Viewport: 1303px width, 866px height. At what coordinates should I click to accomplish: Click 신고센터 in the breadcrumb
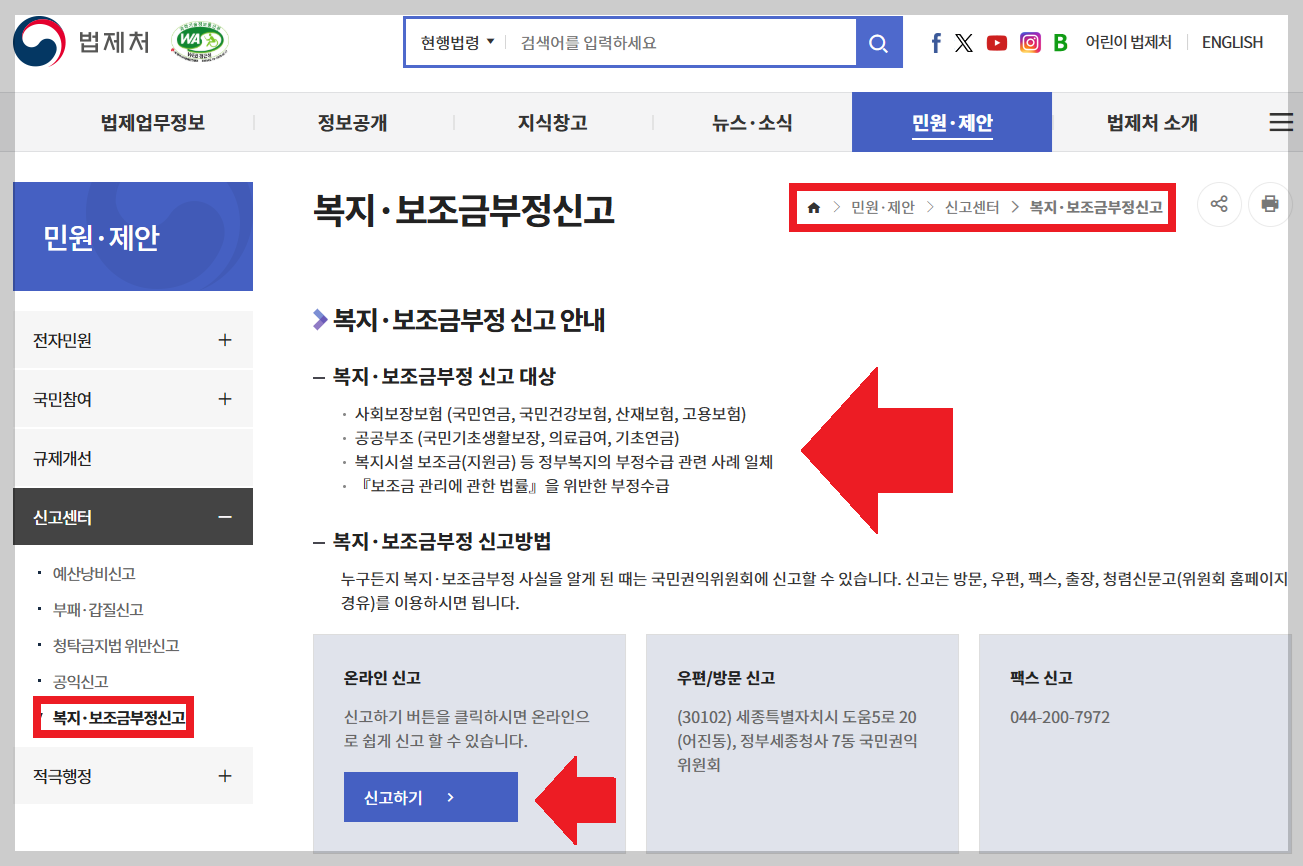coord(972,208)
